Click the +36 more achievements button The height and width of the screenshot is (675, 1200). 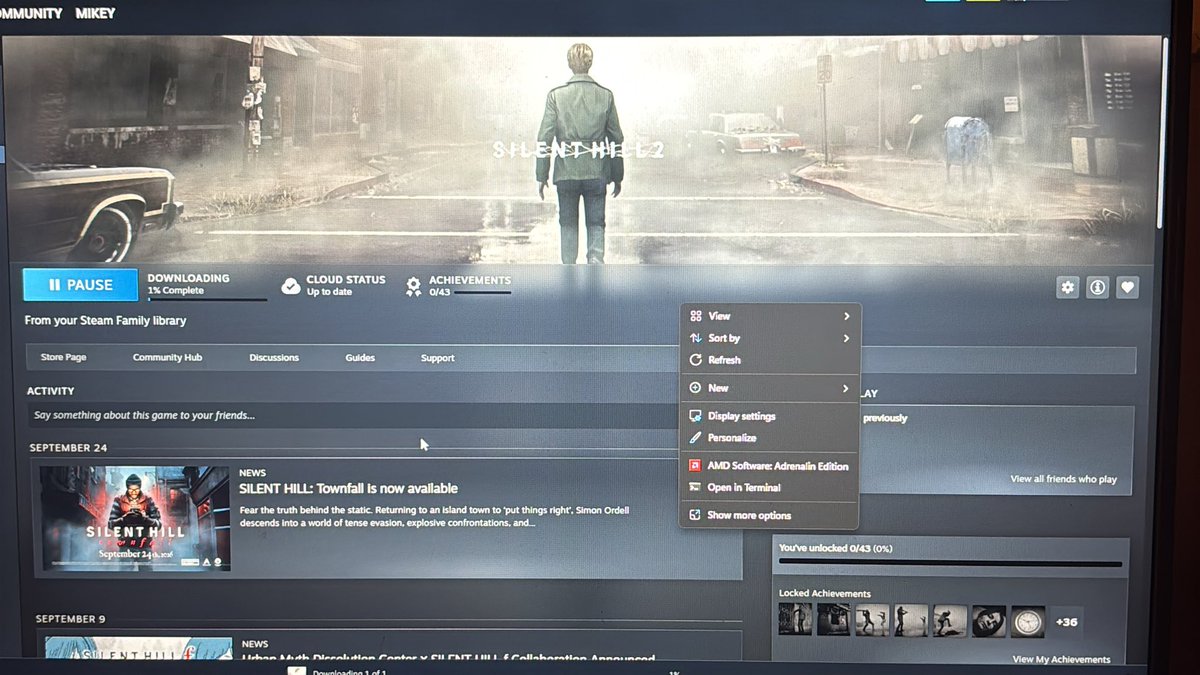pos(1067,622)
